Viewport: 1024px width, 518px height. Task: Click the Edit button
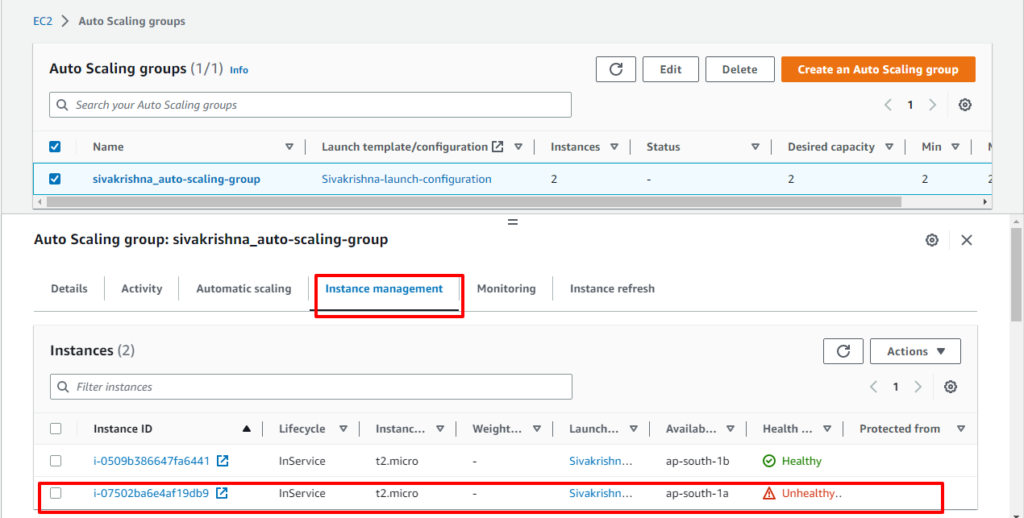coord(671,69)
